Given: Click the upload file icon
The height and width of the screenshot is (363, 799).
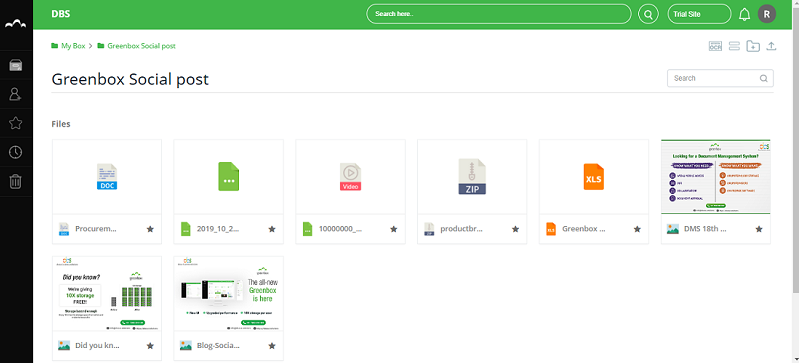Looking at the screenshot, I should [x=771, y=46].
